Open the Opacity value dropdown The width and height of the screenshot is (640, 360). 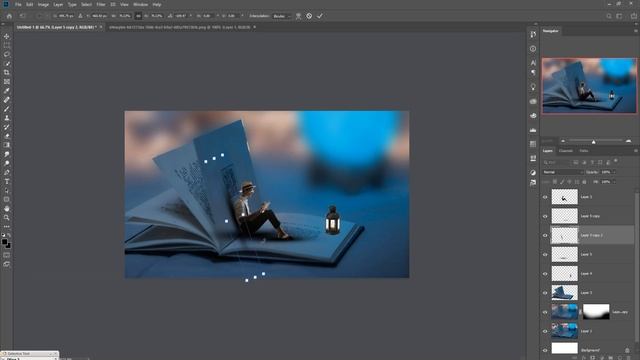pyautogui.click(x=613, y=172)
